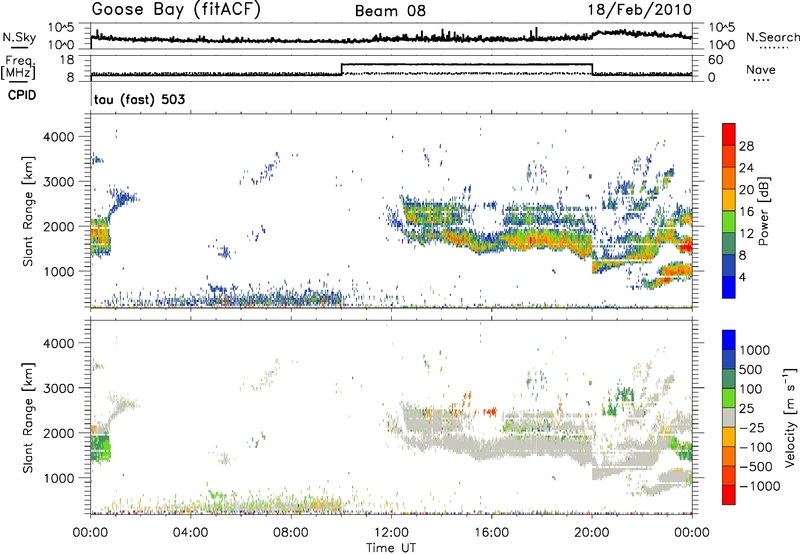Pick the light green 12–16 dB power swatch
Screen dimensions: 800x554
pos(729,221)
